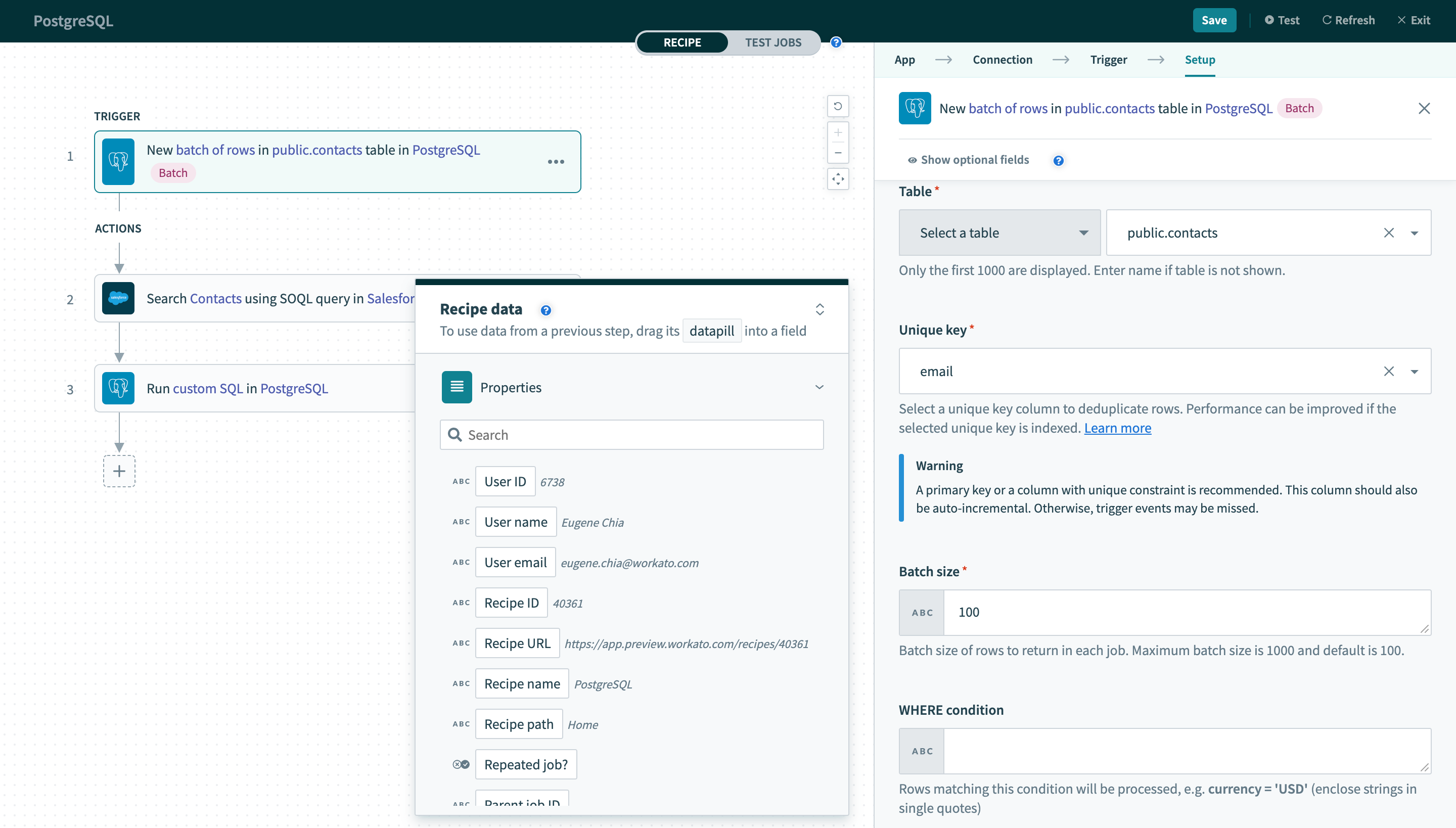Click the PostgreSQL custom SQL action icon

point(119,388)
